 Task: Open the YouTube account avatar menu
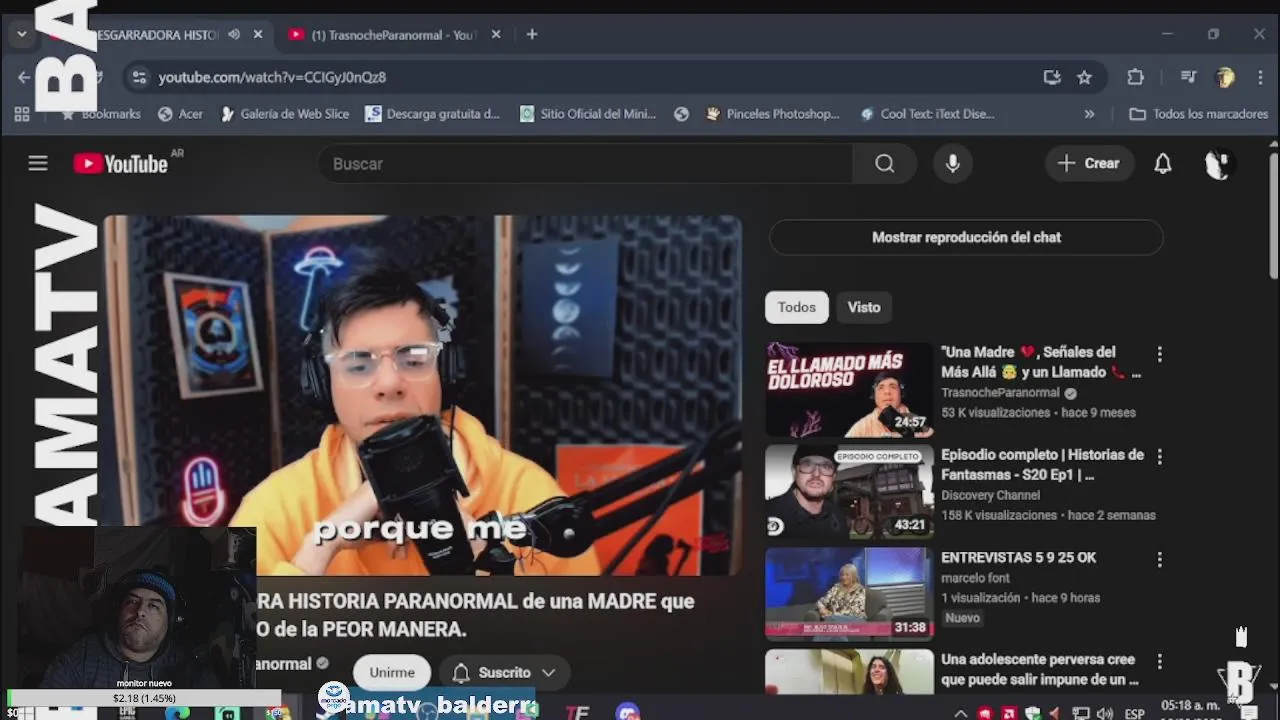point(1217,163)
